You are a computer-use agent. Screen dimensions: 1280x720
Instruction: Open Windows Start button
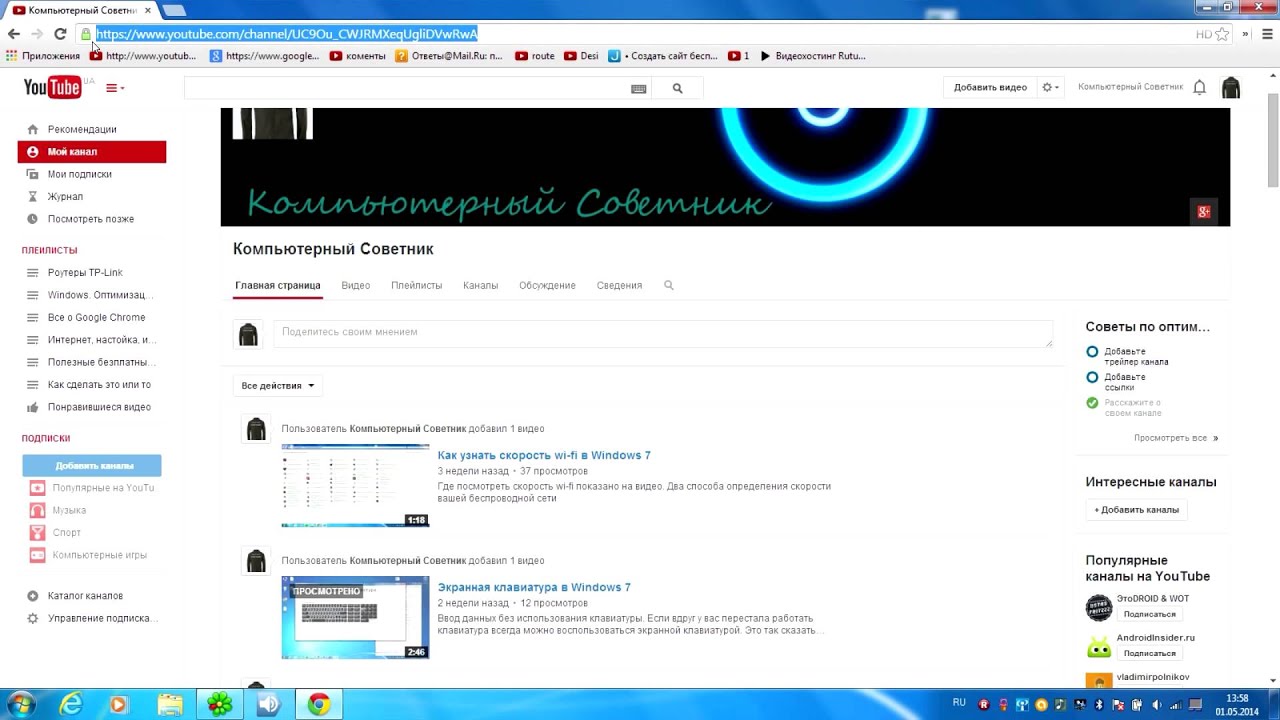tap(20, 705)
